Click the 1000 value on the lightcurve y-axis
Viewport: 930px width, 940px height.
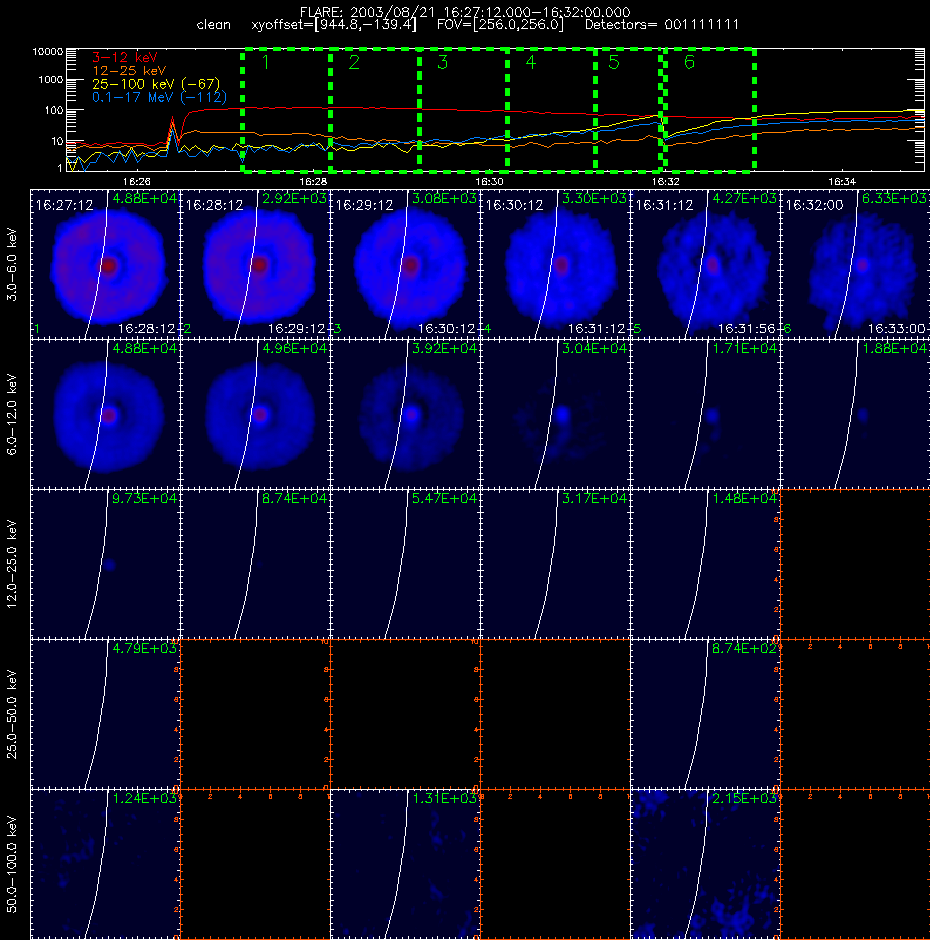point(50,80)
